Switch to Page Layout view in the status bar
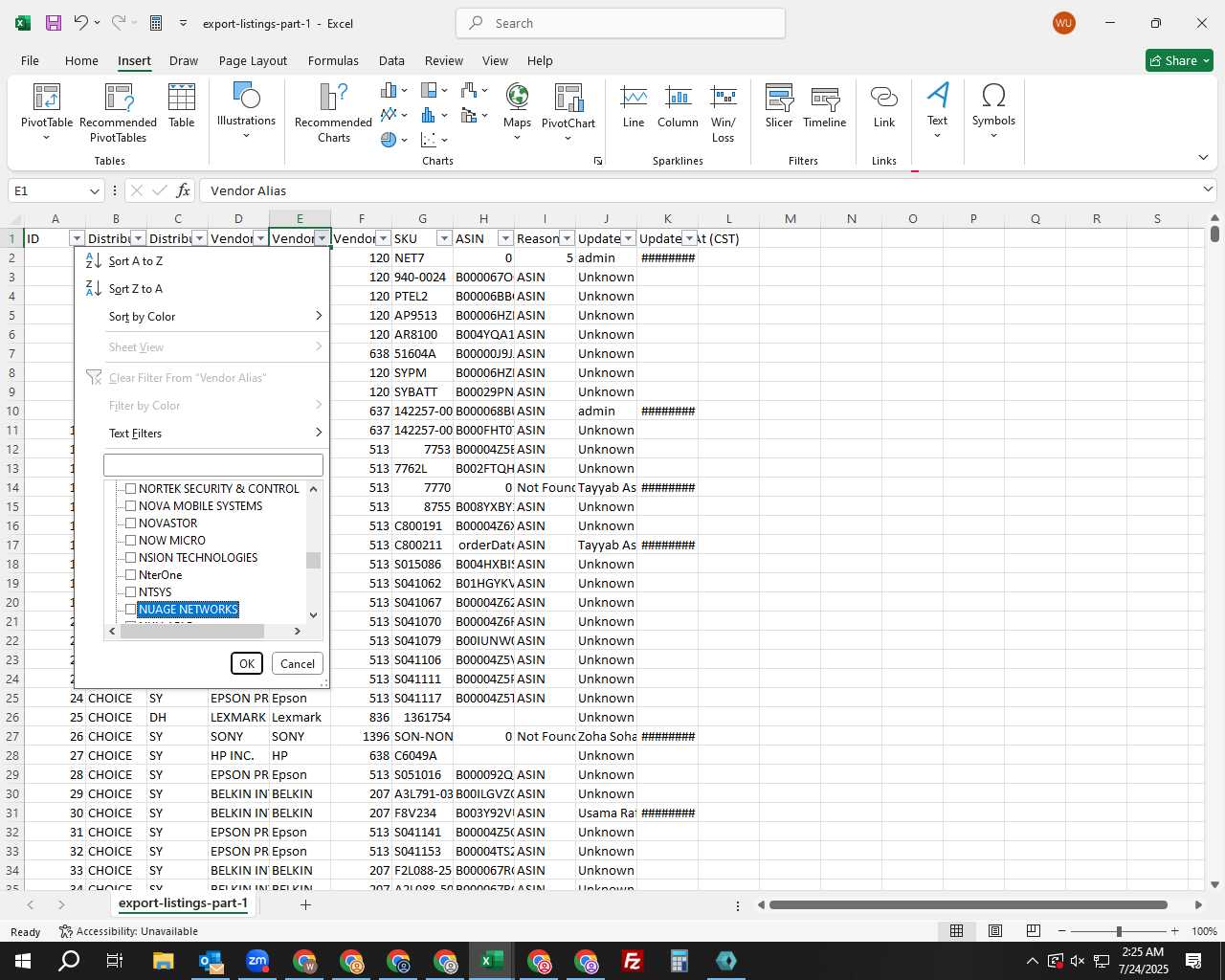 [x=995, y=931]
